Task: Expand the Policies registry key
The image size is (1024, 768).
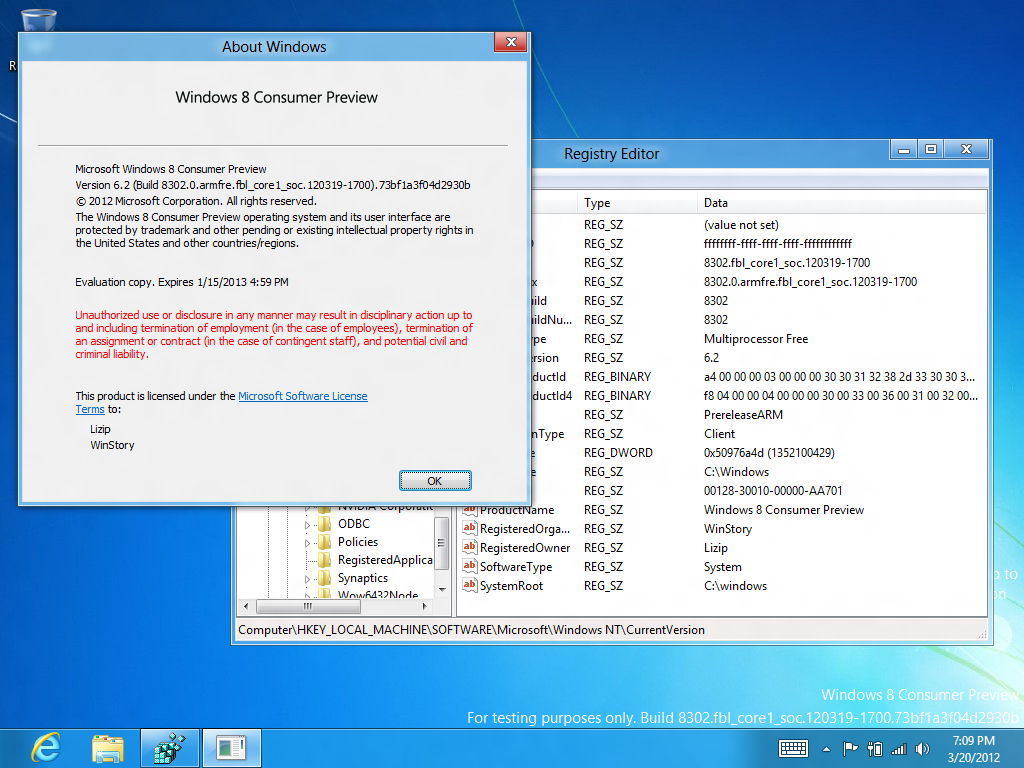Action: pyautogui.click(x=308, y=542)
